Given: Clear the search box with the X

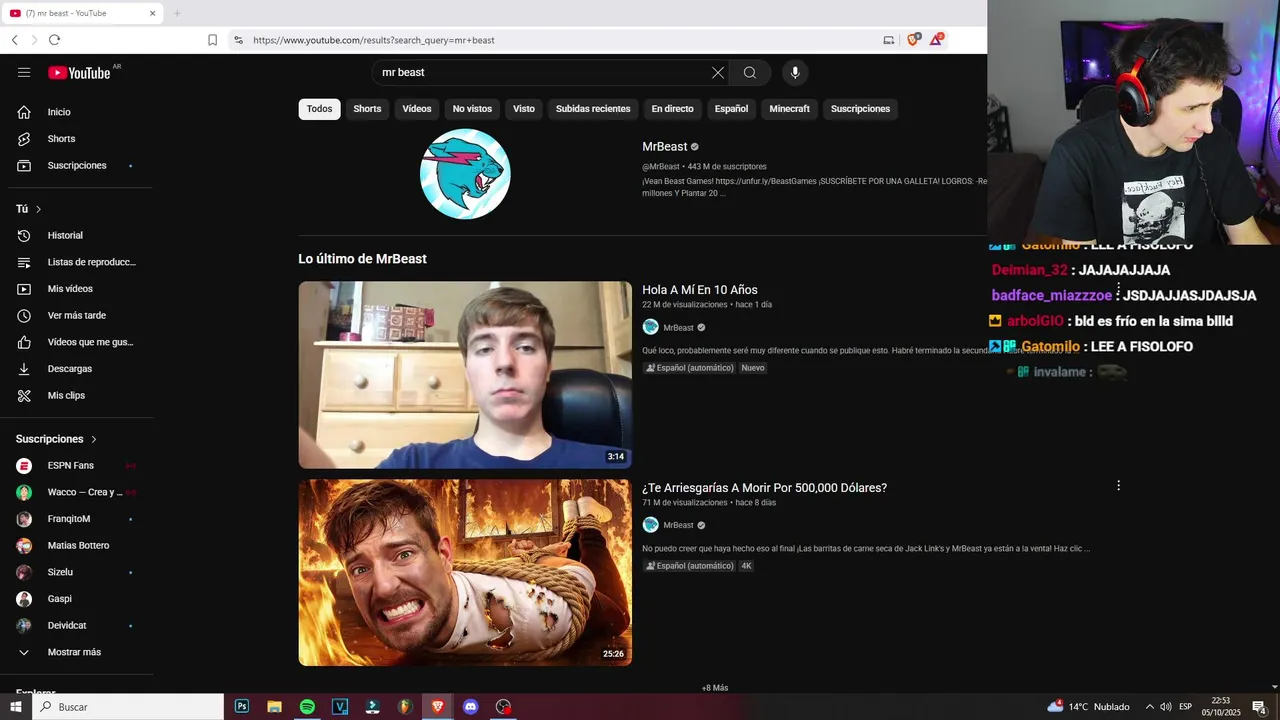Looking at the screenshot, I should 717,72.
